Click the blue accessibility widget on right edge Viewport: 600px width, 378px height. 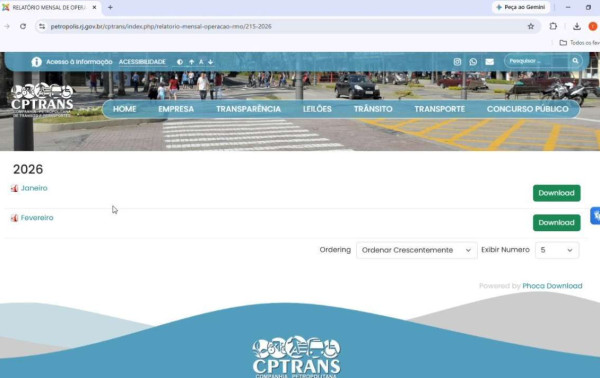(x=595, y=215)
